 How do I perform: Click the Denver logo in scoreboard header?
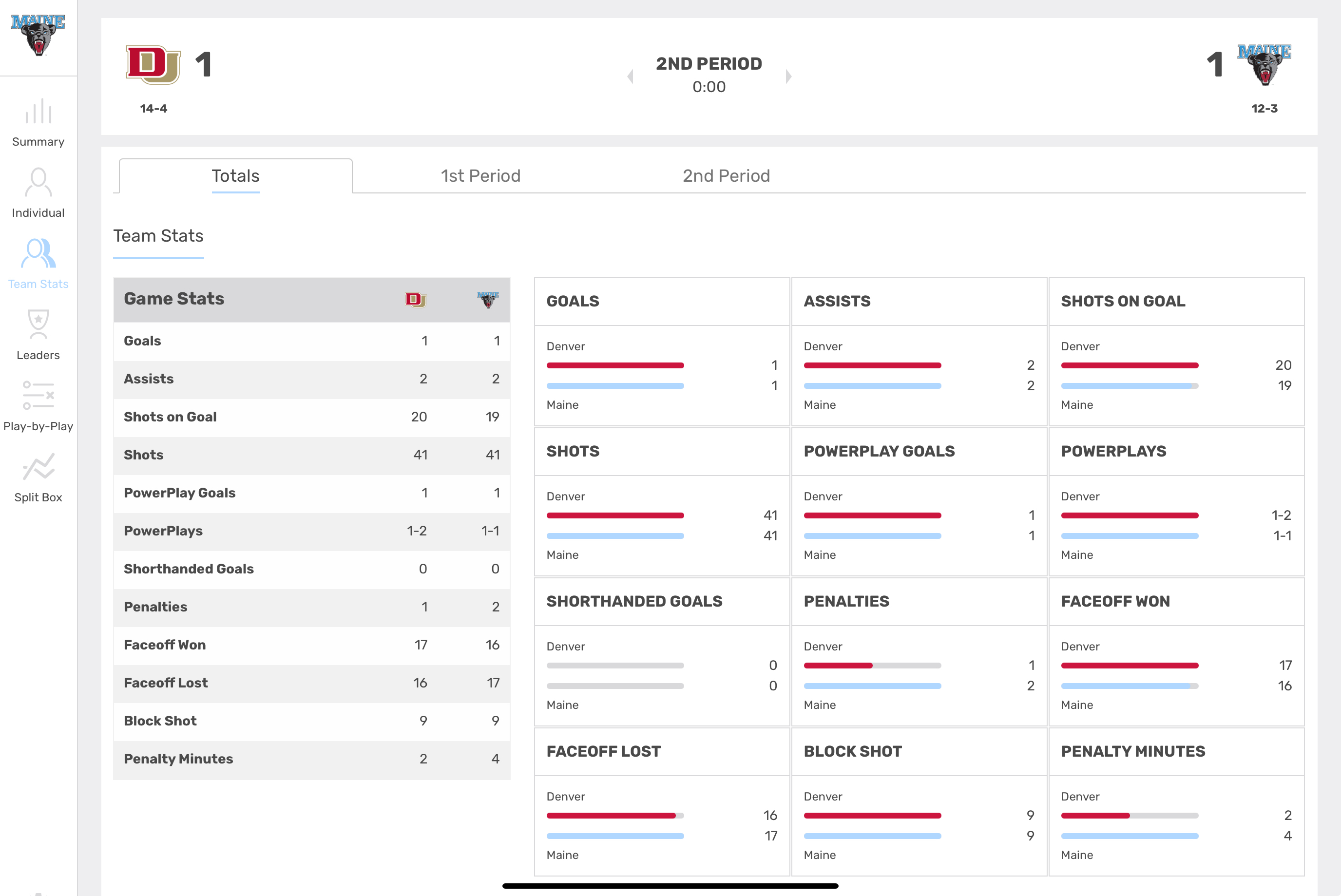coord(153,65)
